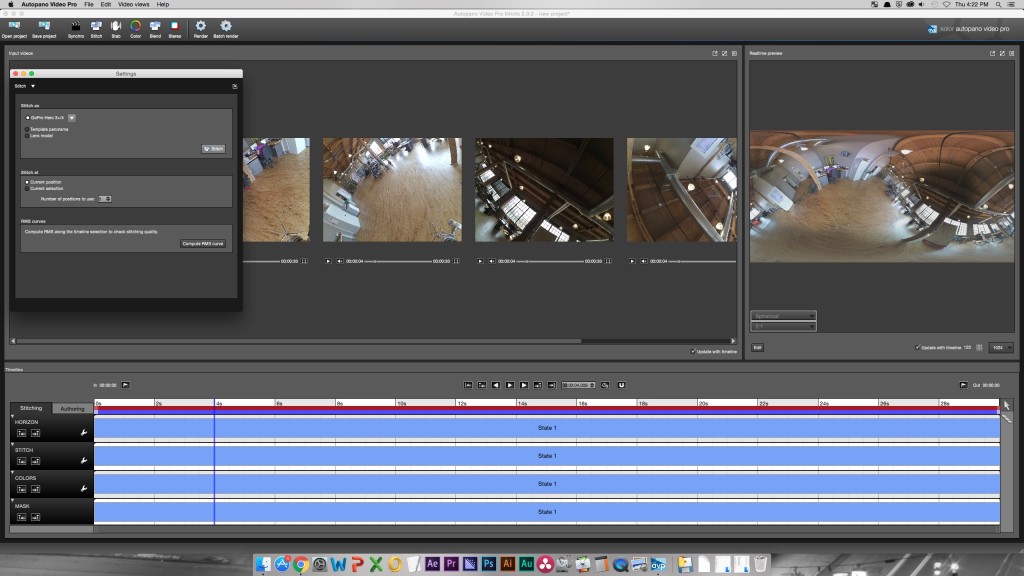This screenshot has width=1024, height=576.
Task: Open the Stab stabilization tool
Action: tap(116, 29)
